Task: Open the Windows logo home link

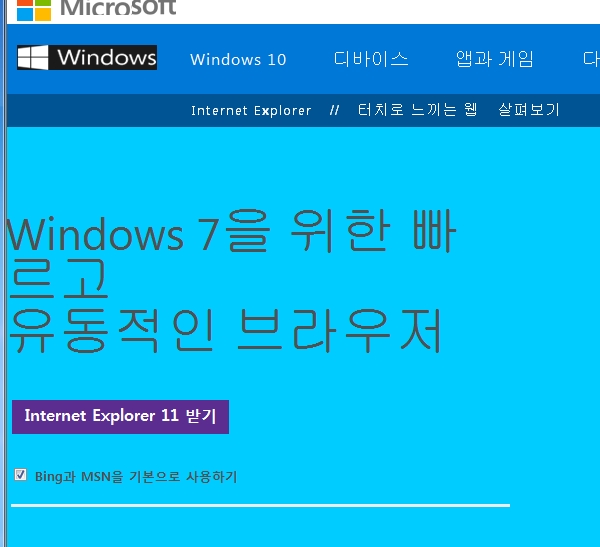Action: (x=87, y=57)
